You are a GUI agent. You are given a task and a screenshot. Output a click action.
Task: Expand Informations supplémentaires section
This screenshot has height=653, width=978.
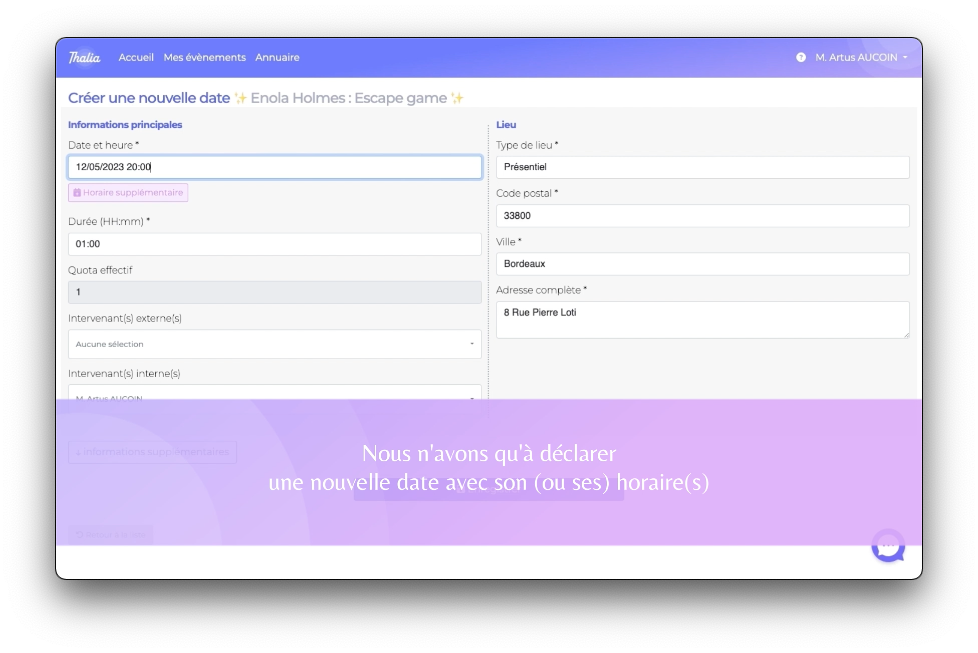(152, 452)
